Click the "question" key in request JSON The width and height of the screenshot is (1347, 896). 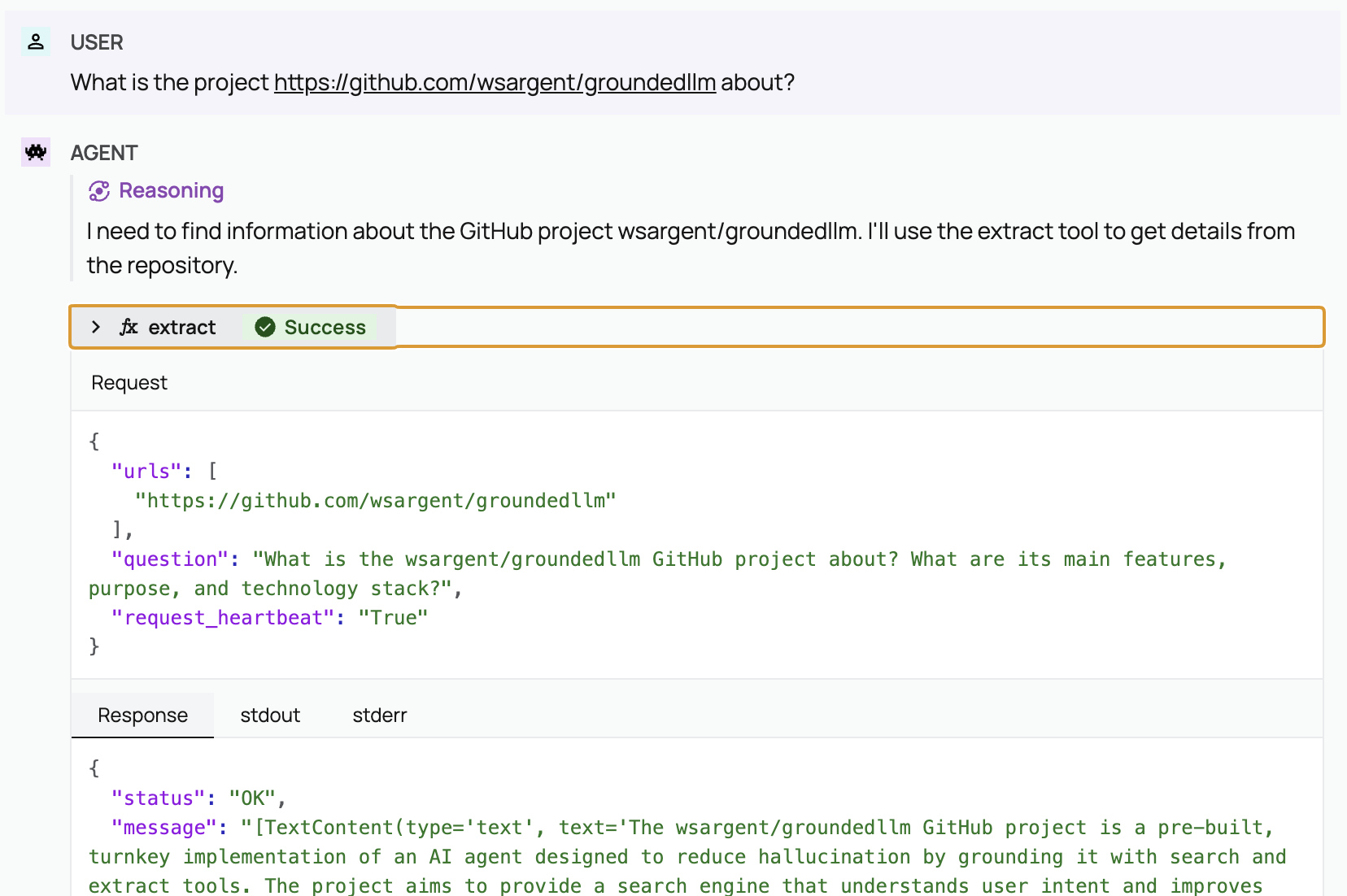pyautogui.click(x=170, y=559)
